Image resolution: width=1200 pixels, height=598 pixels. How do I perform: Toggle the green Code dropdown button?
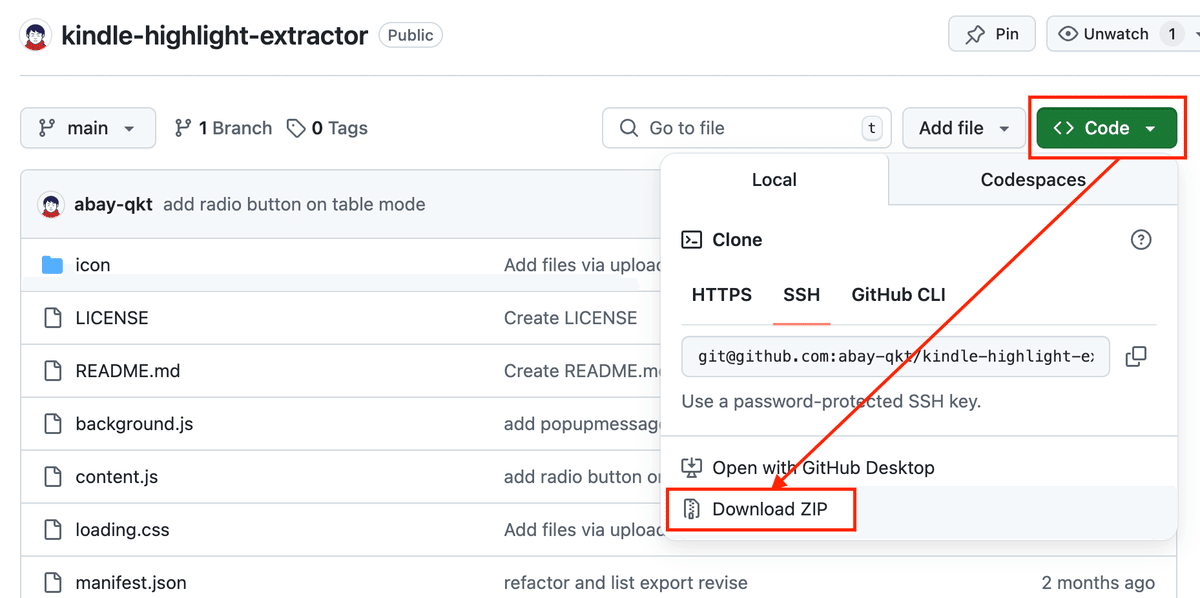click(1106, 128)
